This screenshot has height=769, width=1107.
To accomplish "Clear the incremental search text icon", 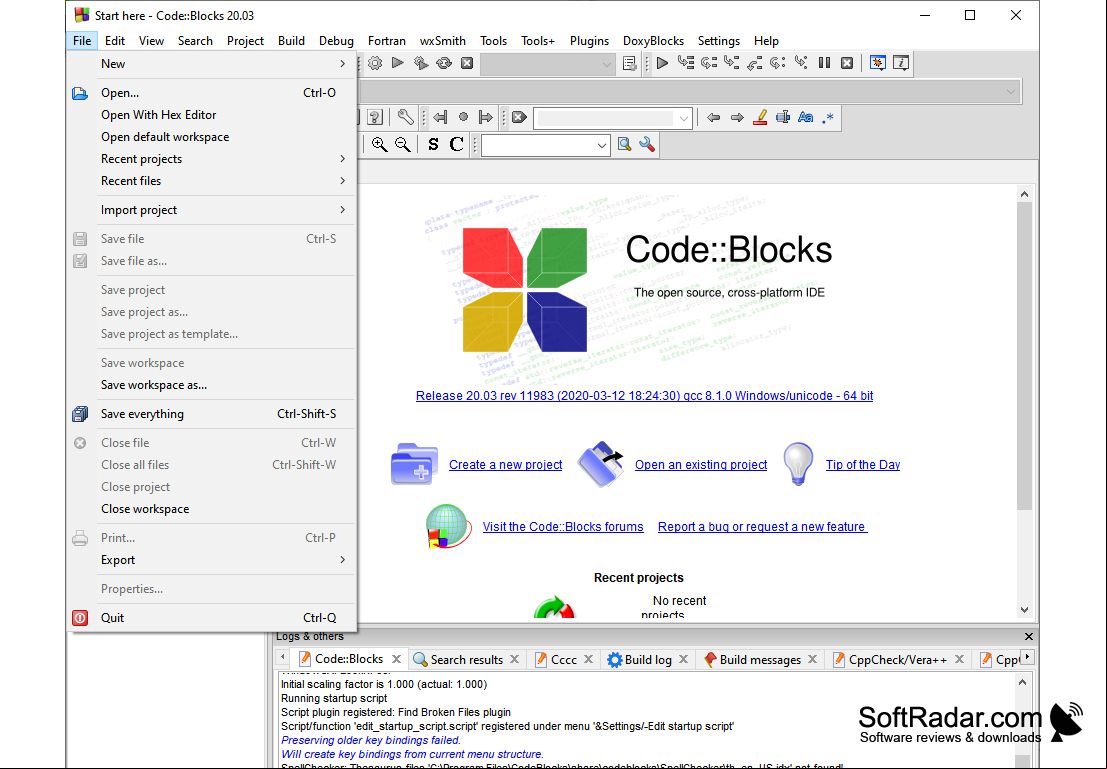I will tap(520, 117).
